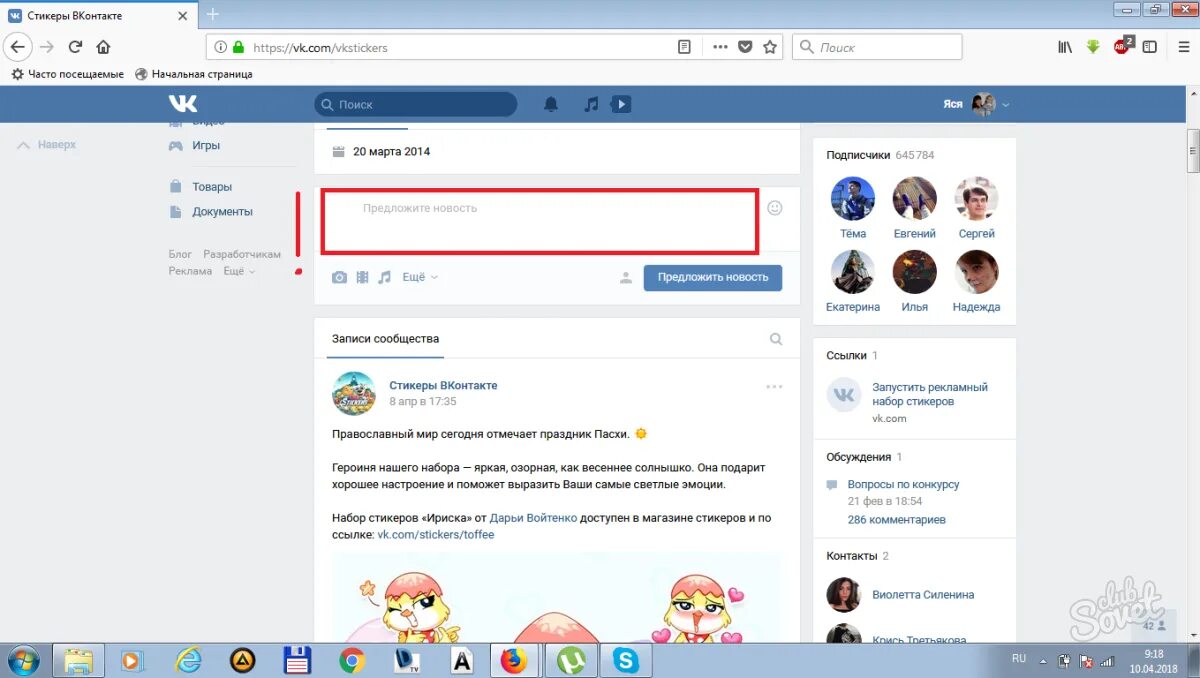Open the Adblock extension icon
Viewport: 1200px width, 678px height.
[x=1122, y=46]
